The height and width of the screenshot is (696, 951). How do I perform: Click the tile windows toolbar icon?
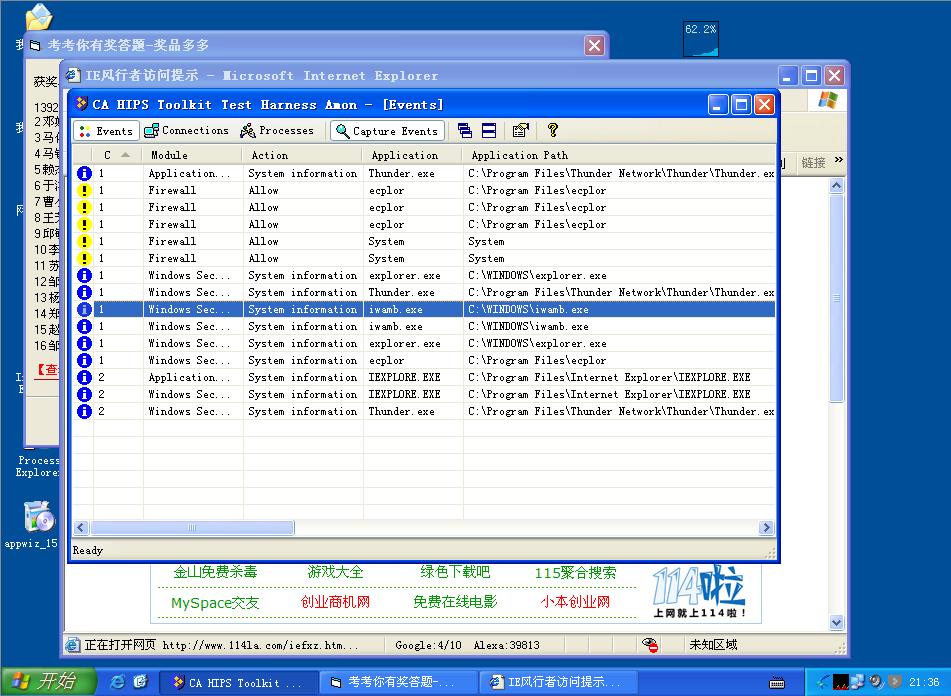pos(489,130)
